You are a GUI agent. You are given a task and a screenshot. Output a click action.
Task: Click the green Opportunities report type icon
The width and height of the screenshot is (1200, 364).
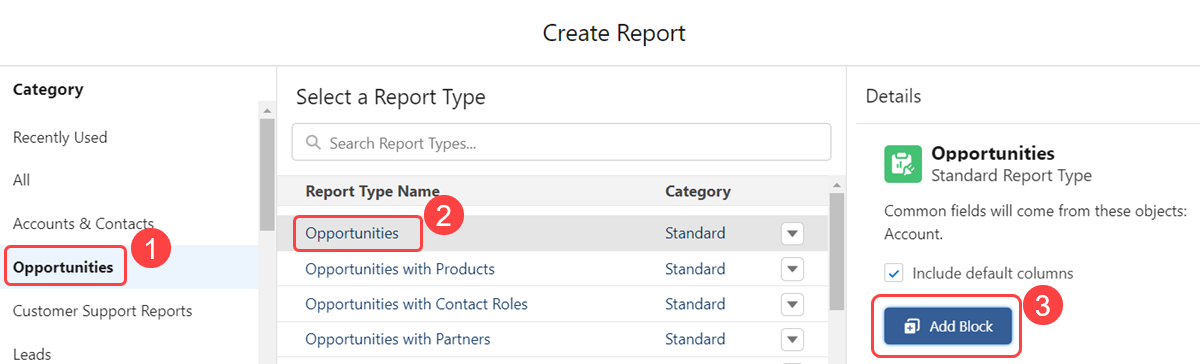[x=903, y=164]
